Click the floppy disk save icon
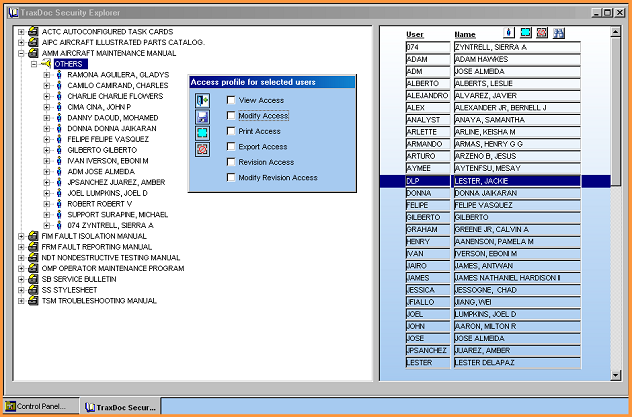 click(201, 117)
